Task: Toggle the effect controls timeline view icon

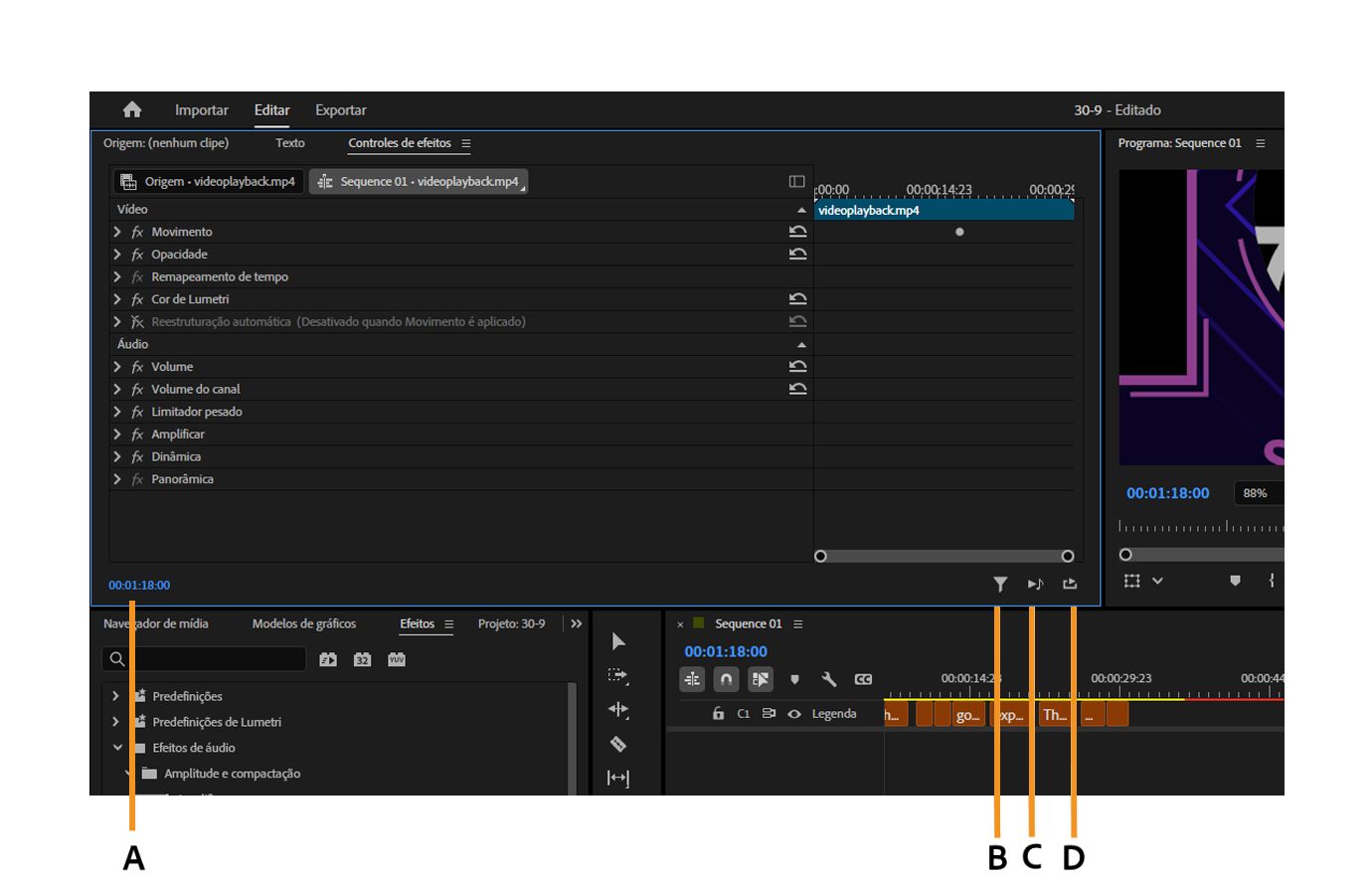Action: 797,182
